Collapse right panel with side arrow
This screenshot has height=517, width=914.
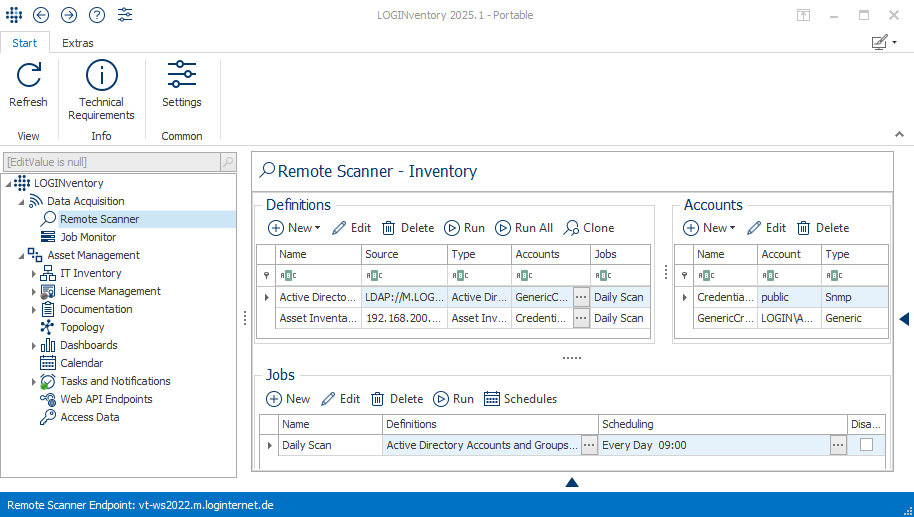pos(904,319)
